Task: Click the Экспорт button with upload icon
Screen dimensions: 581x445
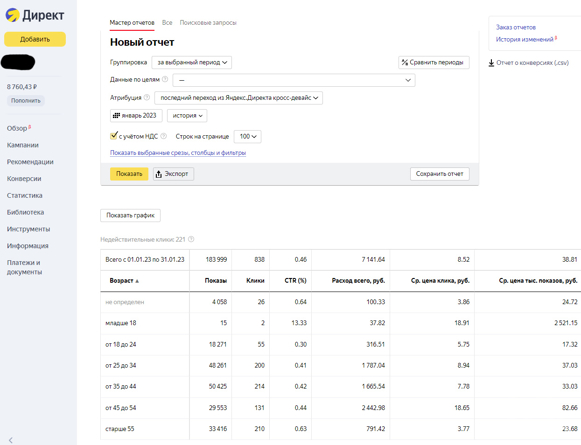Action: click(x=173, y=174)
